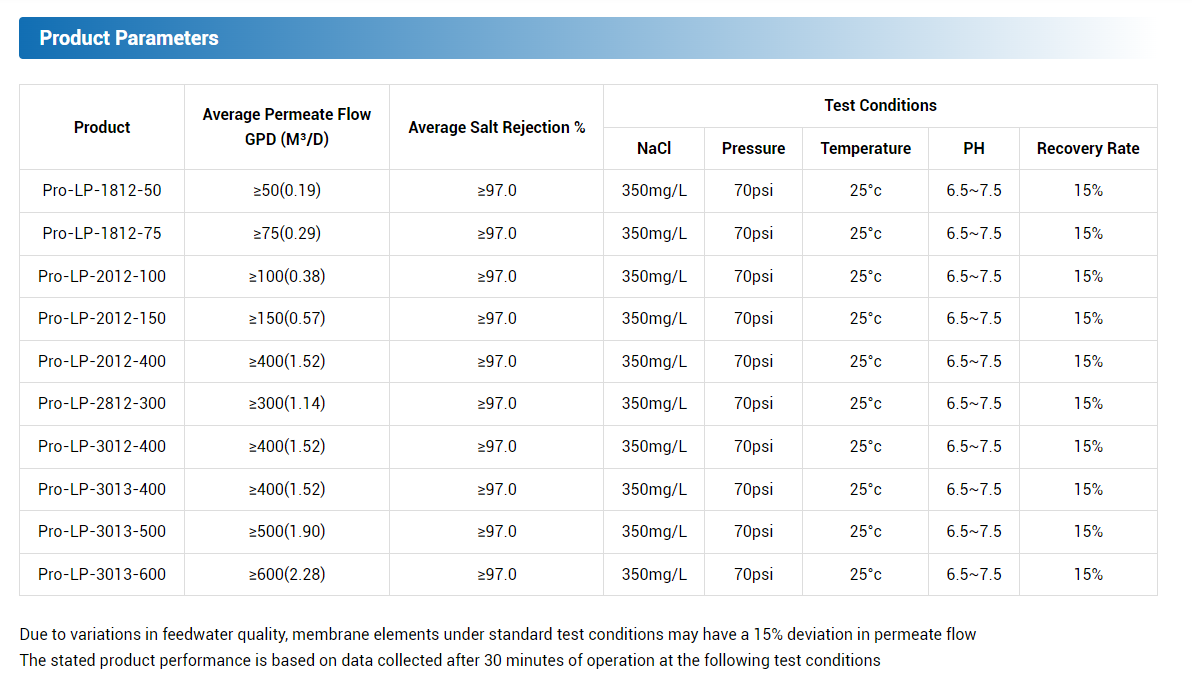The height and width of the screenshot is (679, 1192).
Task: Select the Recovery Rate column header
Action: pyautogui.click(x=1088, y=148)
